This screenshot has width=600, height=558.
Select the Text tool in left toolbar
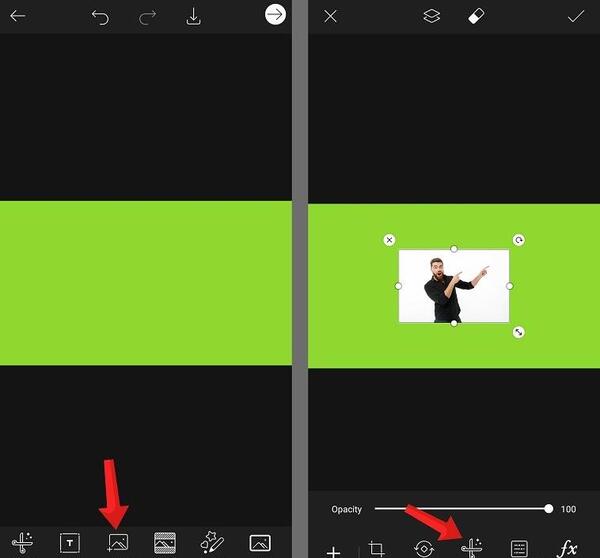tap(70, 543)
